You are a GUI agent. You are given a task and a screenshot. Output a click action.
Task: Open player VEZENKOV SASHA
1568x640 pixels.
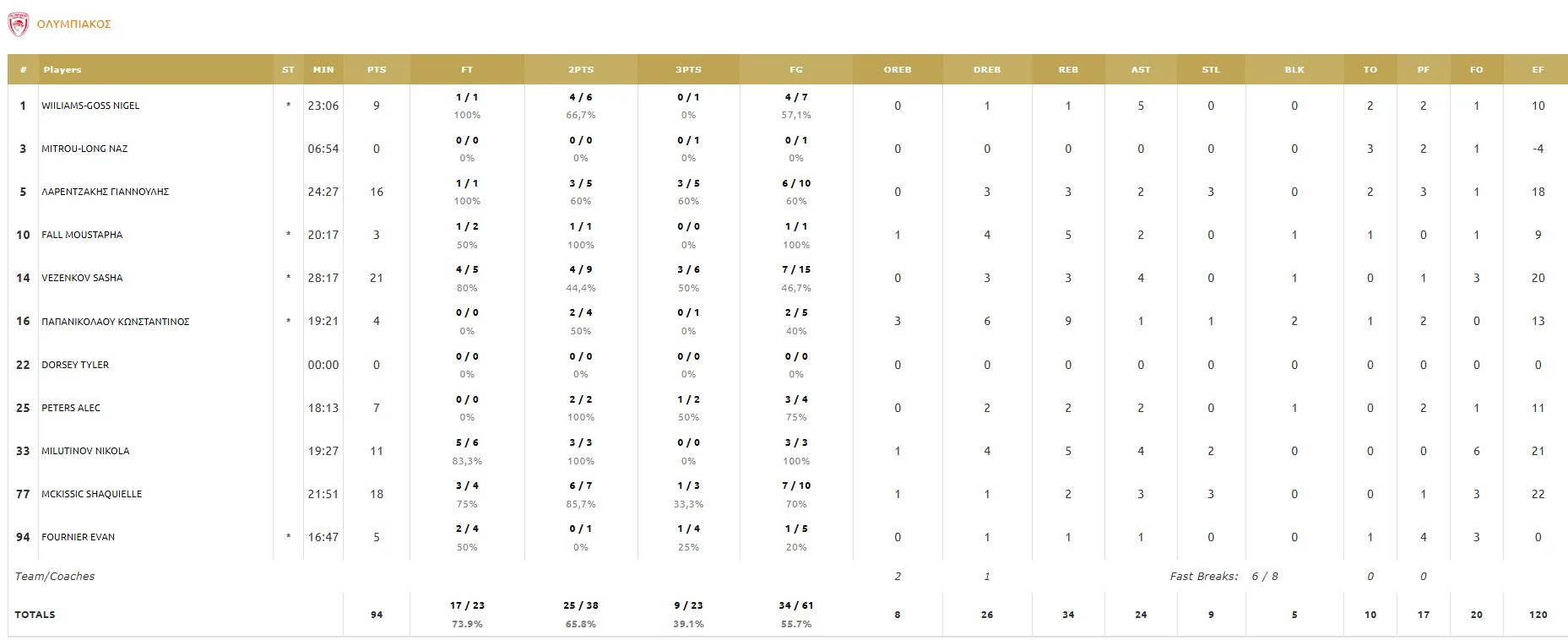click(x=82, y=278)
